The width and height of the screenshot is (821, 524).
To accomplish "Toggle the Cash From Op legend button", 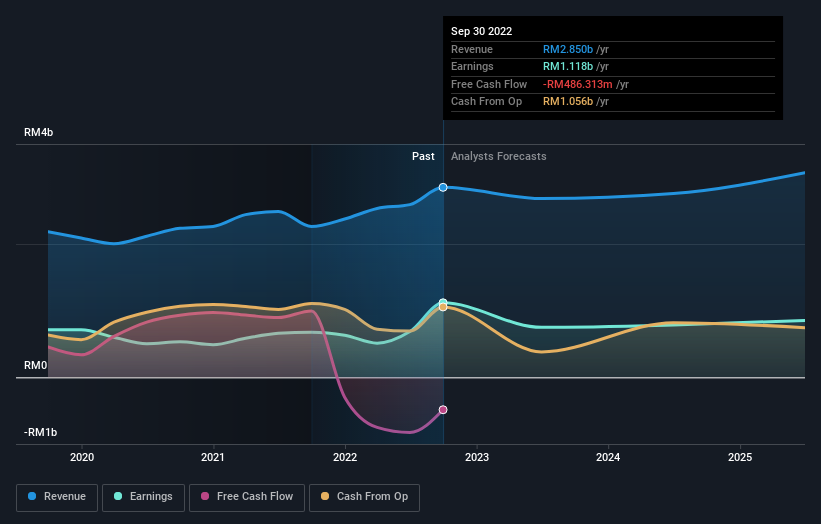I will pos(364,497).
